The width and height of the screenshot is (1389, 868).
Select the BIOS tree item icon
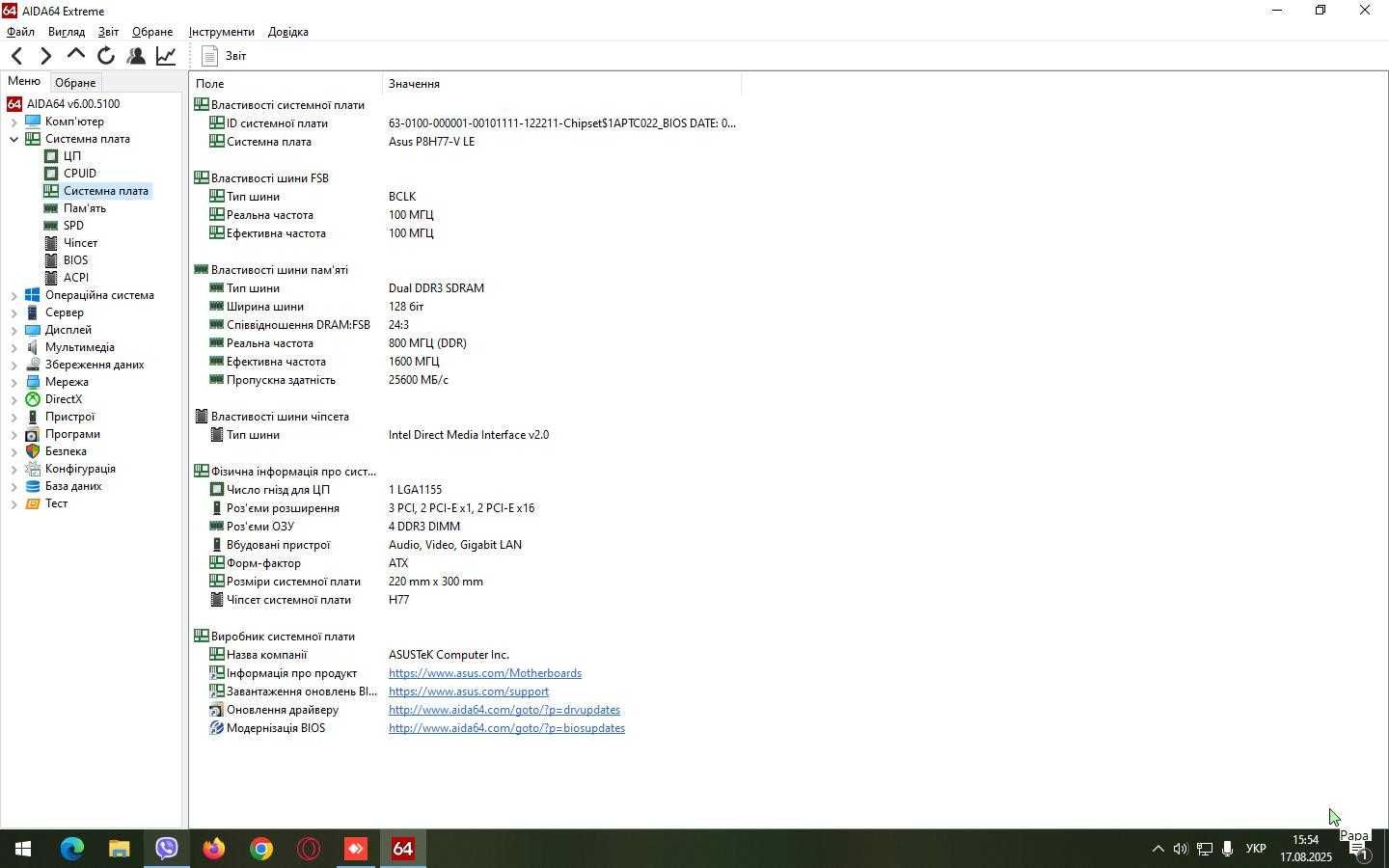(x=51, y=260)
